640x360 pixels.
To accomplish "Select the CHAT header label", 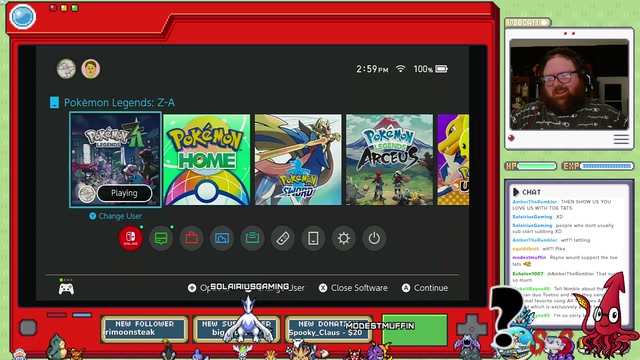I will pos(531,192).
